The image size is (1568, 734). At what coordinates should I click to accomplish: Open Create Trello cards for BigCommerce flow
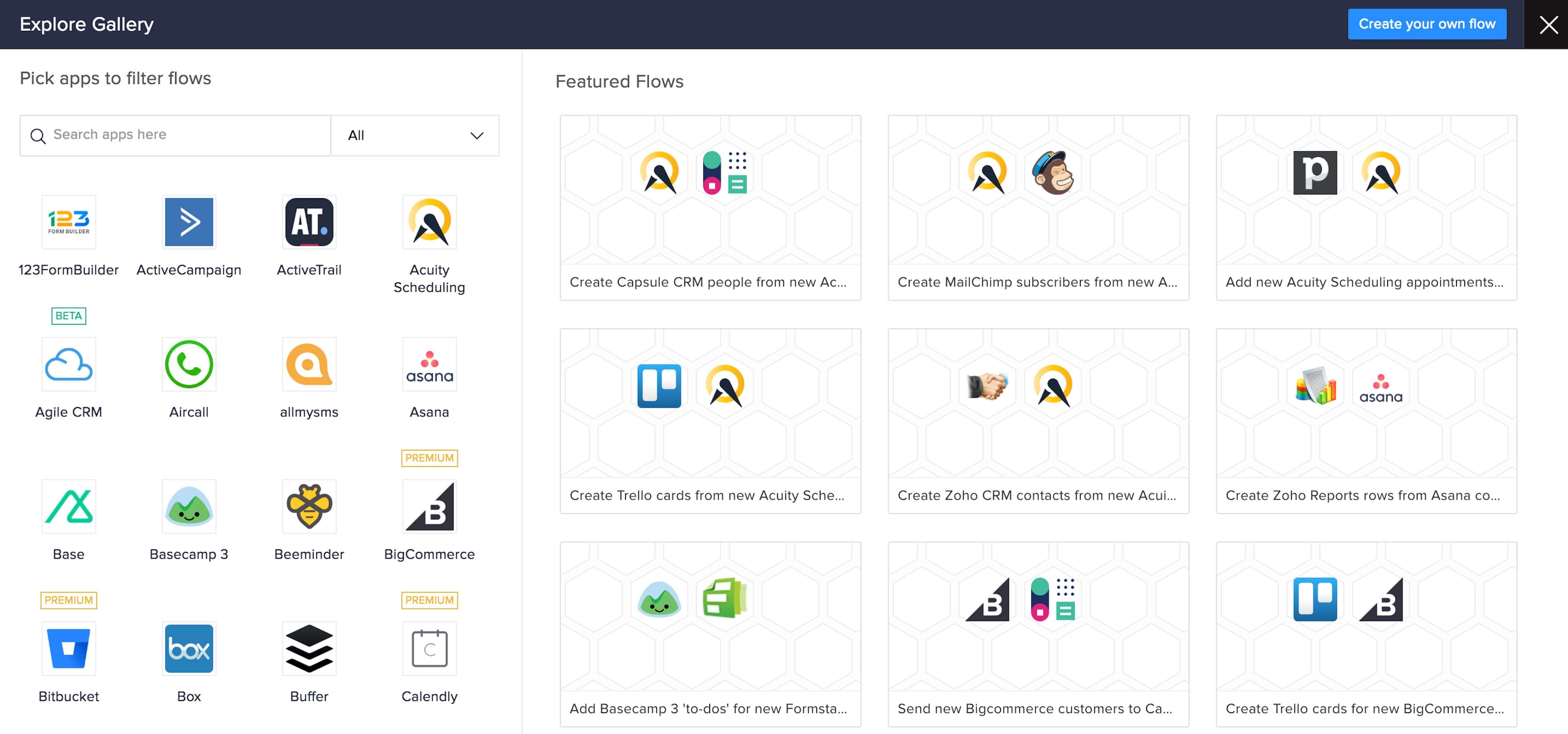1366,634
